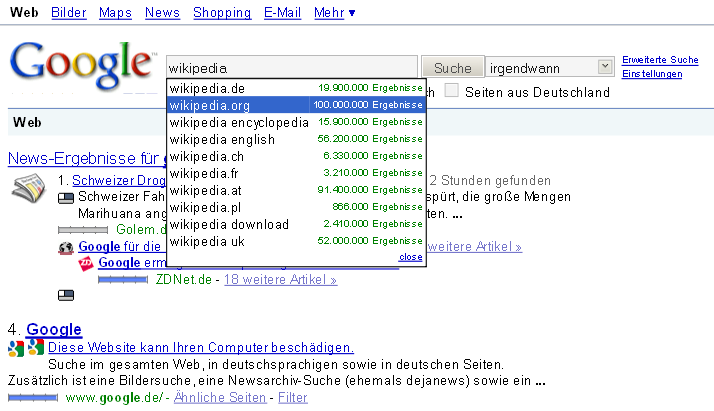Image resolution: width=714 pixels, height=411 pixels.
Task: Open Diese Website kann Ihren Computer beschädigen
Action: (x=201, y=347)
